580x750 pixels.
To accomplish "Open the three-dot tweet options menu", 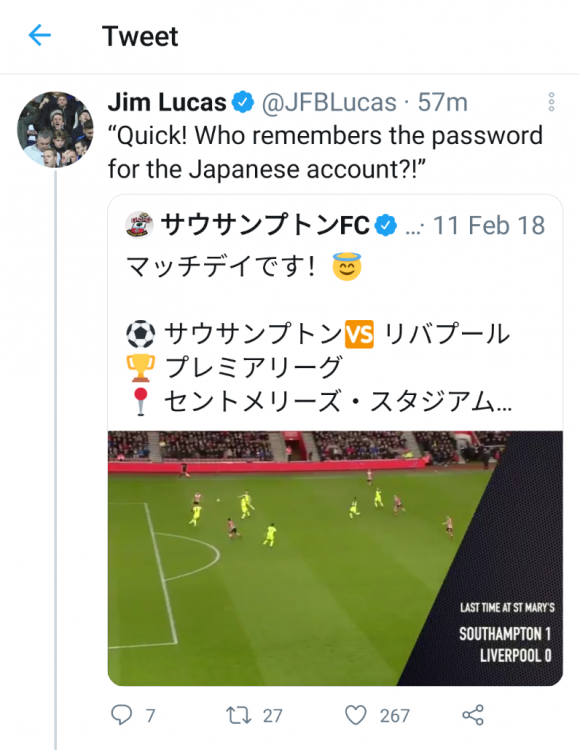I will tap(551, 102).
